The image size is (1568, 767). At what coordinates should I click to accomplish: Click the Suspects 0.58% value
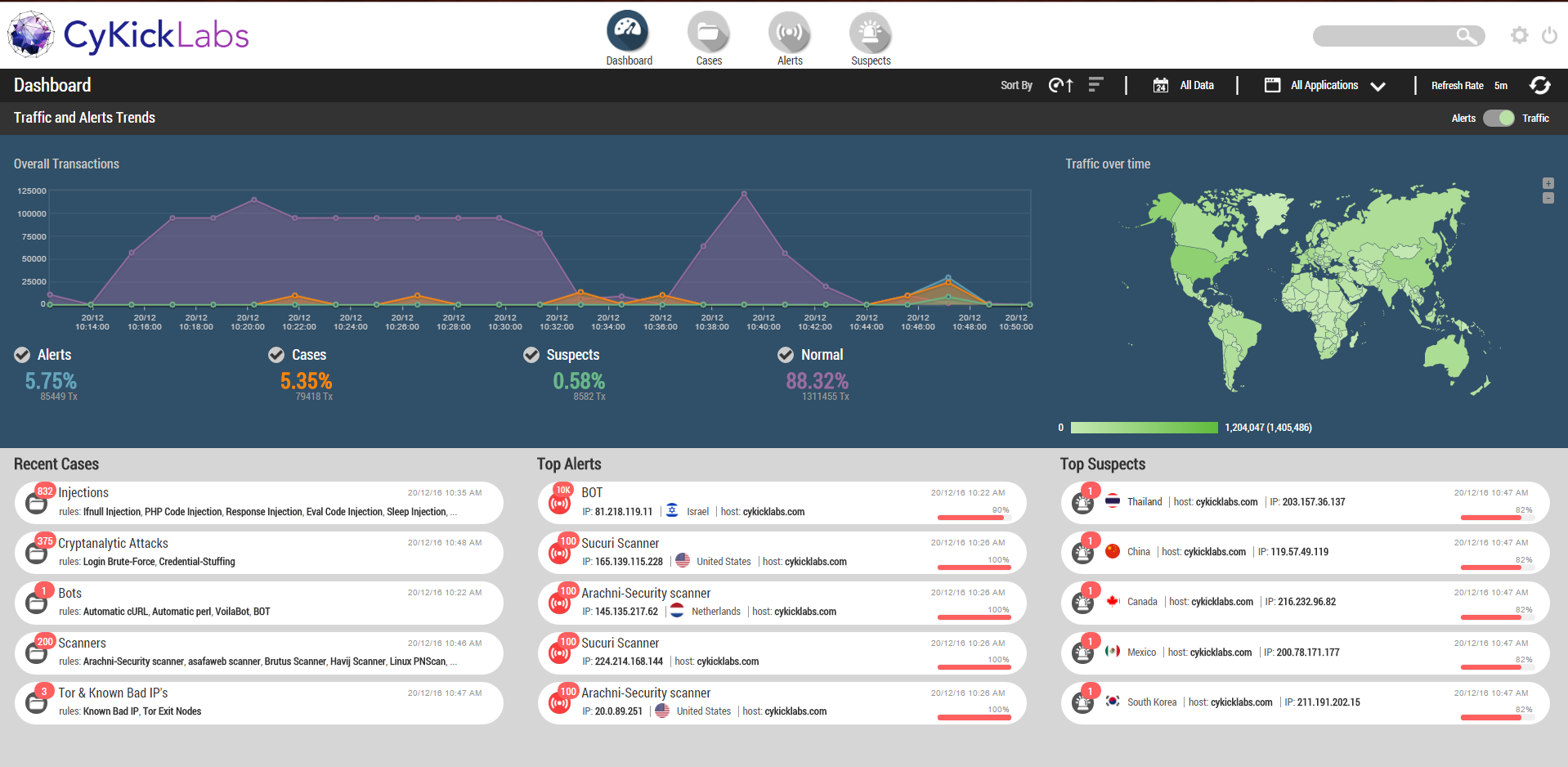[x=579, y=381]
